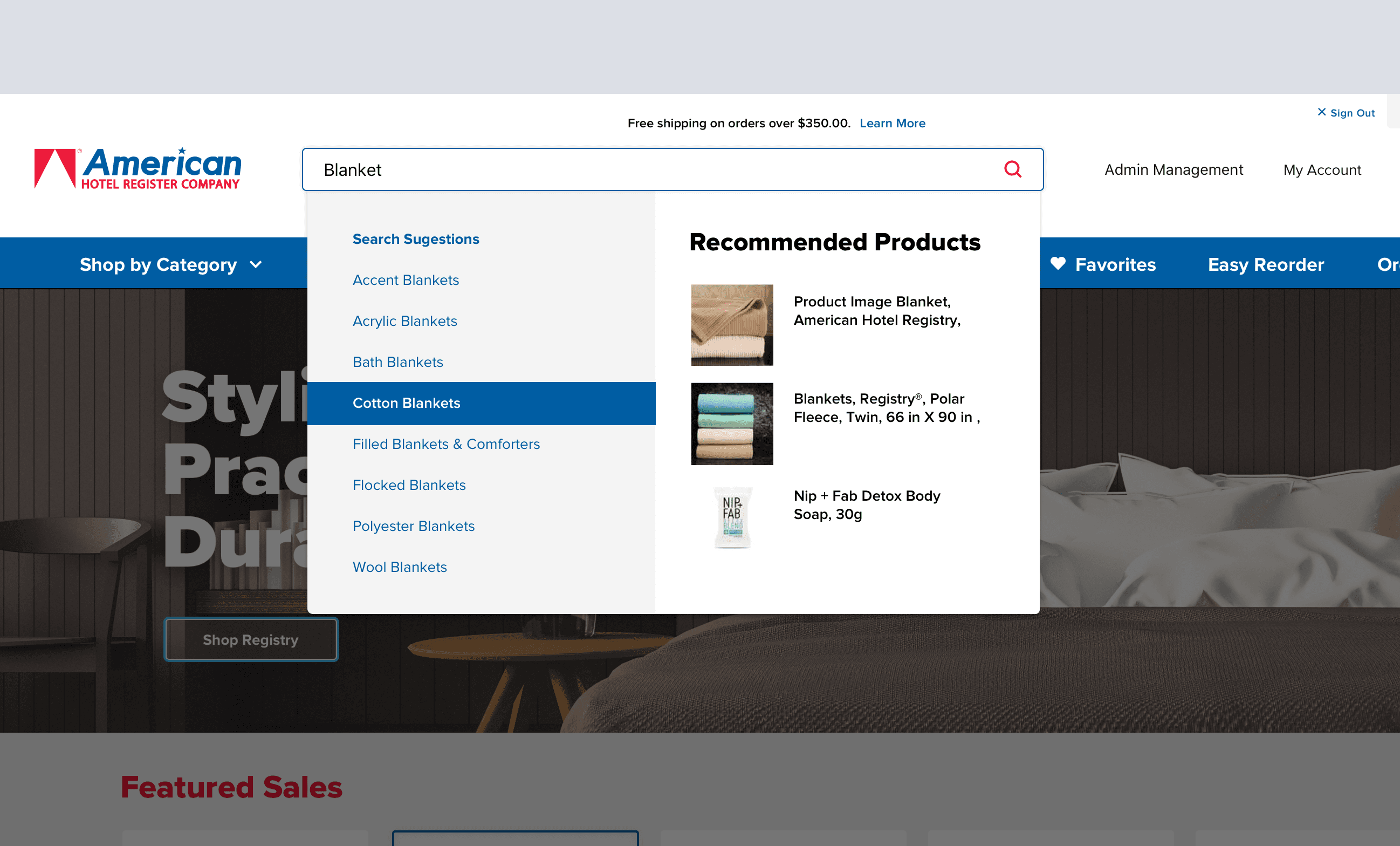Click the American Hotel Register Company logo
The image size is (1400, 846).
pos(138,168)
